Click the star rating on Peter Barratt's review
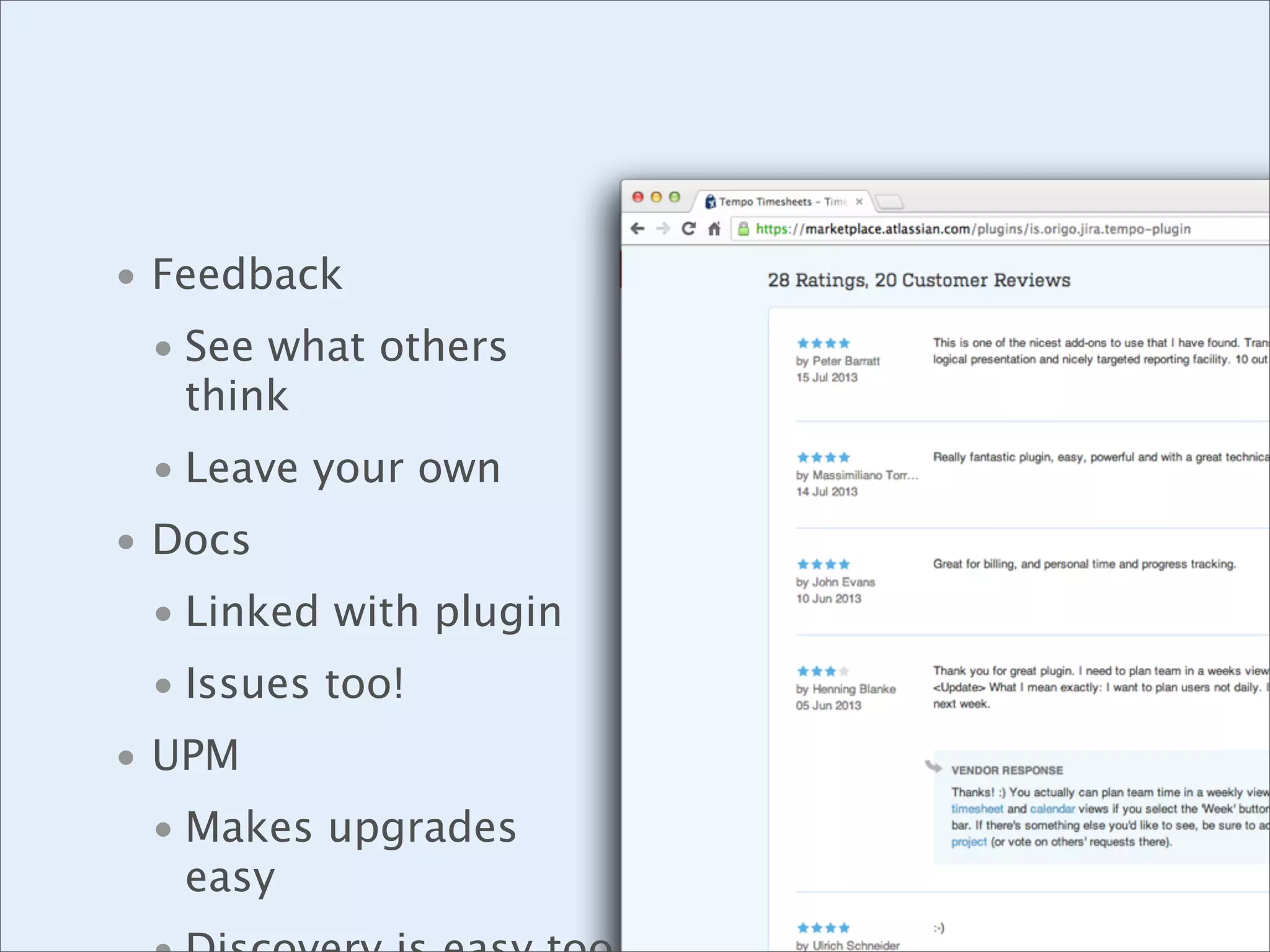This screenshot has width=1270, height=952. (823, 343)
